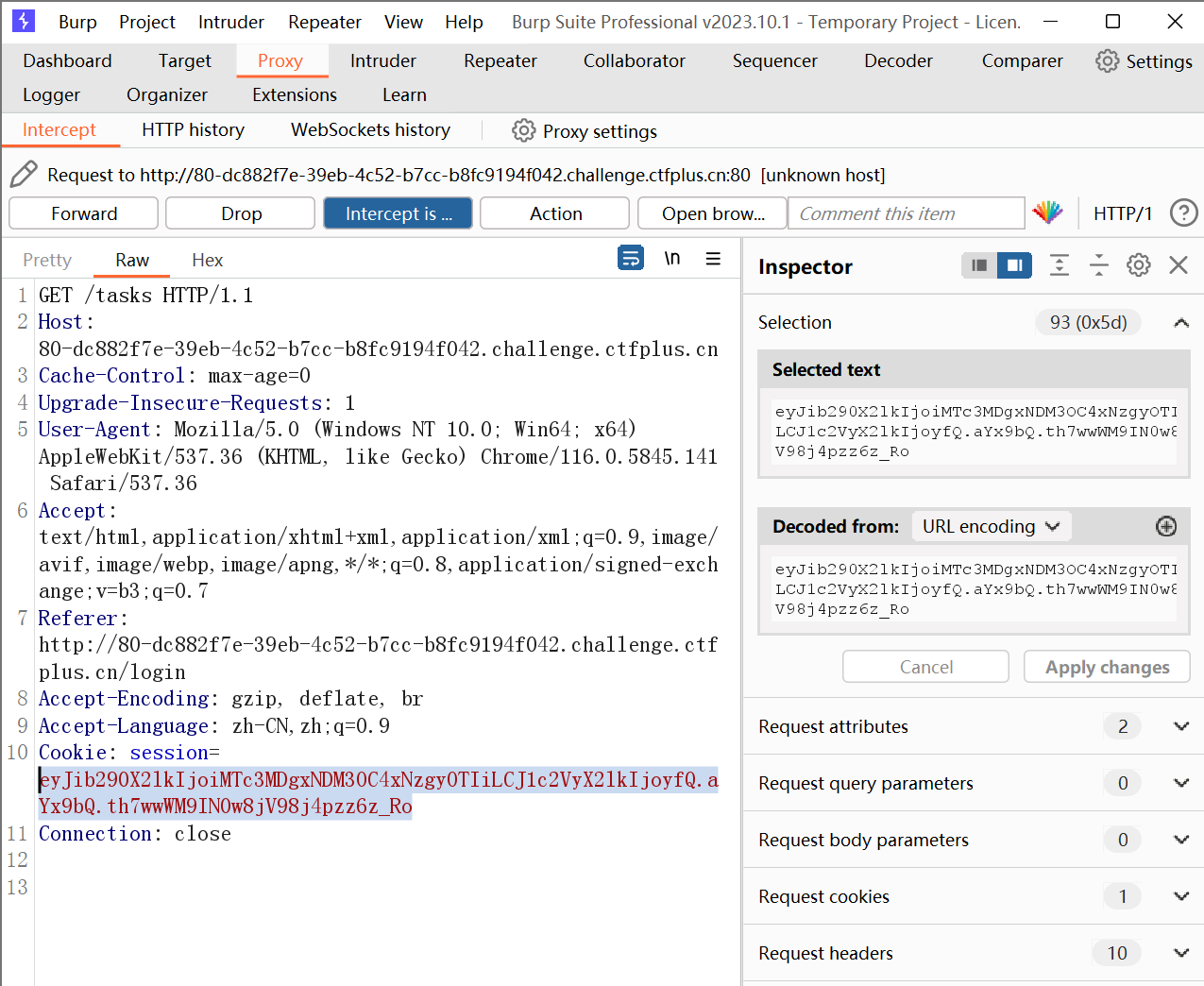This screenshot has height=986, width=1204.
Task: Drop the intercepted request
Action: coord(241,213)
